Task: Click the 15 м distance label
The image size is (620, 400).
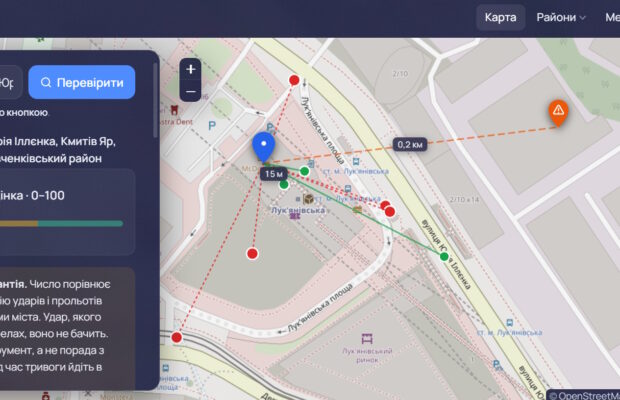Action: pyautogui.click(x=274, y=174)
